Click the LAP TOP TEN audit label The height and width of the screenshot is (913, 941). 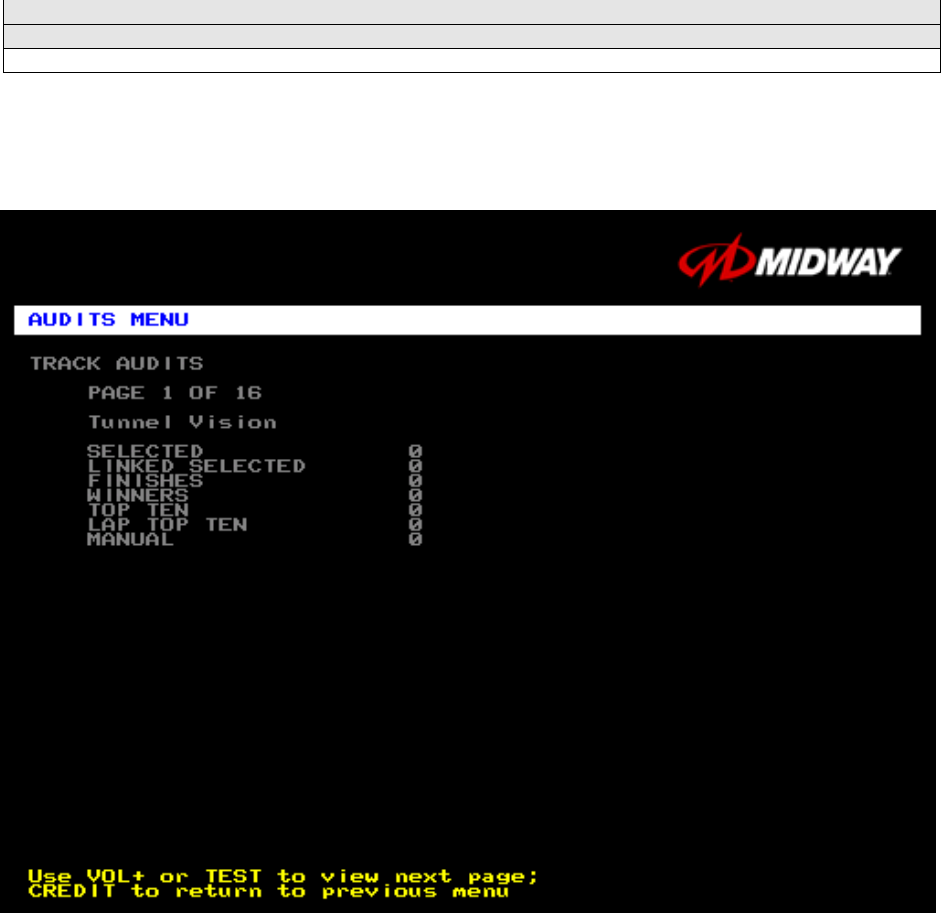pos(167,525)
